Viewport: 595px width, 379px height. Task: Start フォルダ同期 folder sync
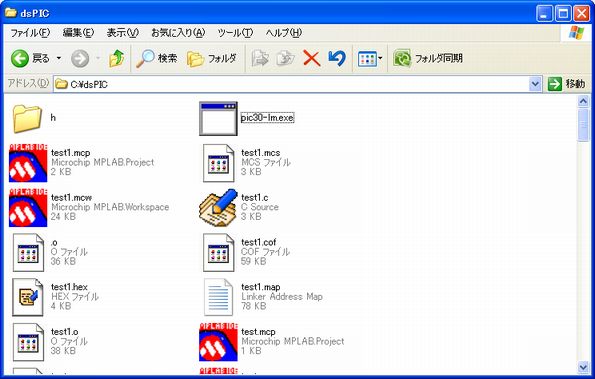(x=428, y=58)
